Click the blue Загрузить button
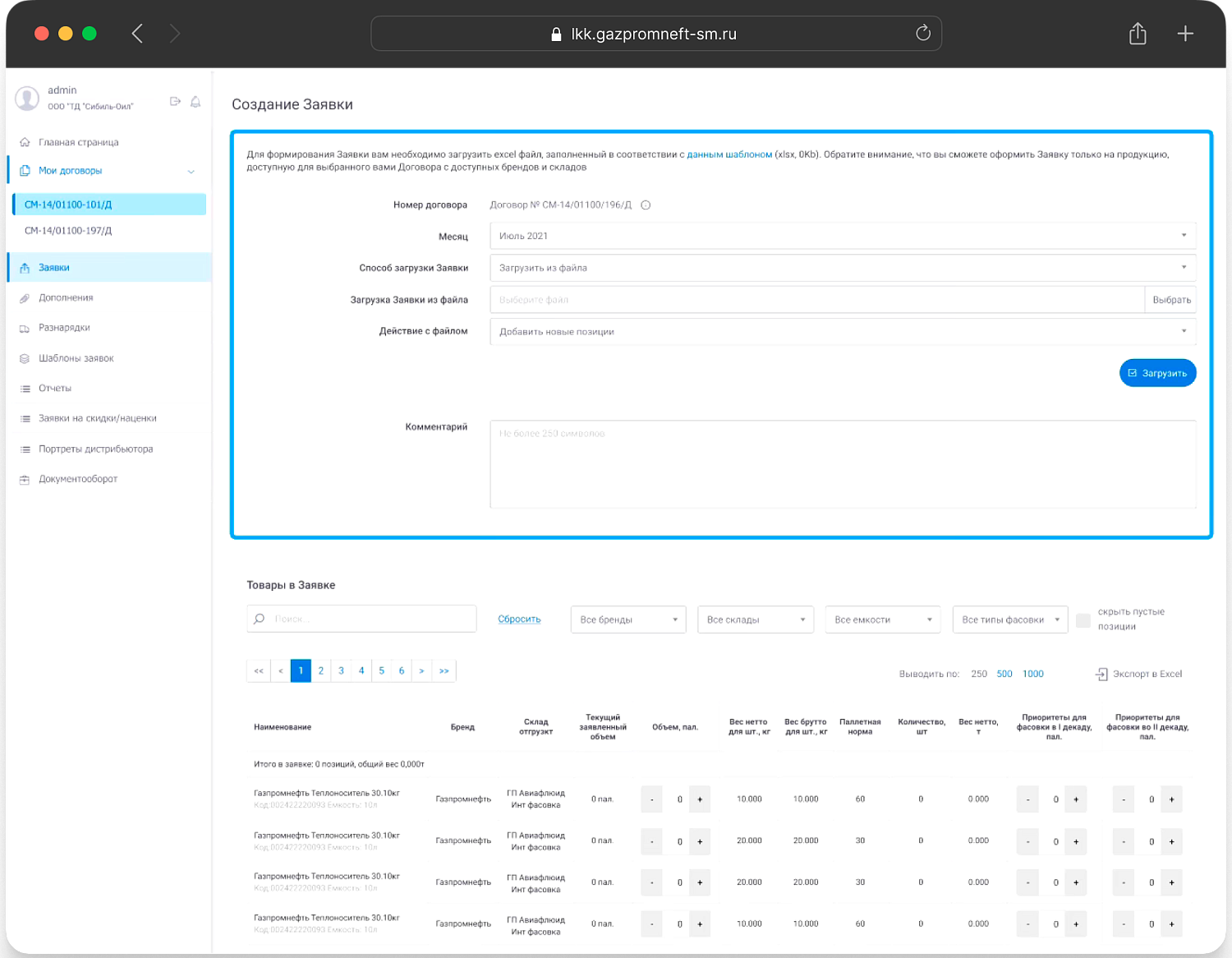The height and width of the screenshot is (958, 1232). pyautogui.click(x=1157, y=373)
